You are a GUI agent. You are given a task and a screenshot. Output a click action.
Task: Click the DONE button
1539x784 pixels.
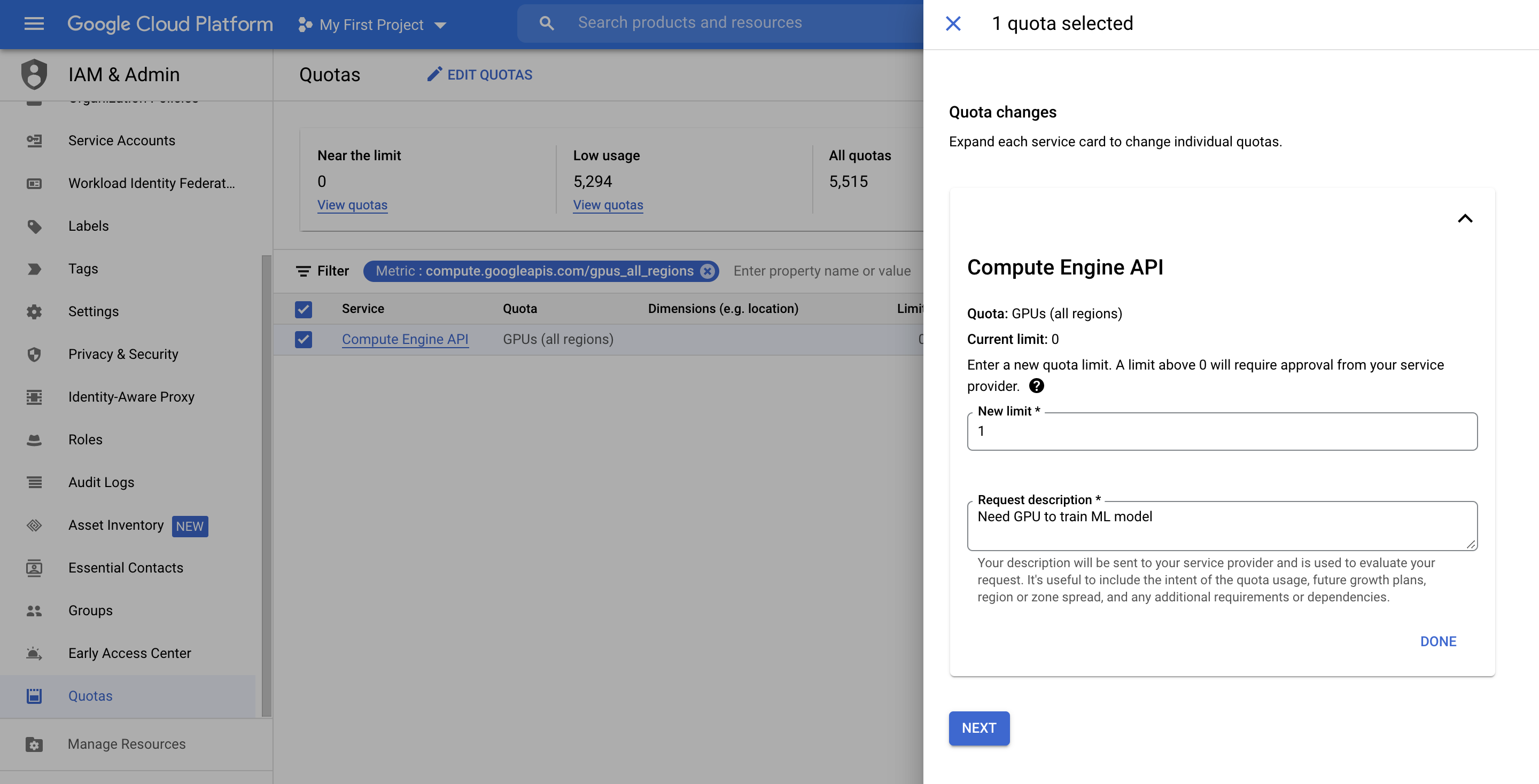pos(1438,641)
